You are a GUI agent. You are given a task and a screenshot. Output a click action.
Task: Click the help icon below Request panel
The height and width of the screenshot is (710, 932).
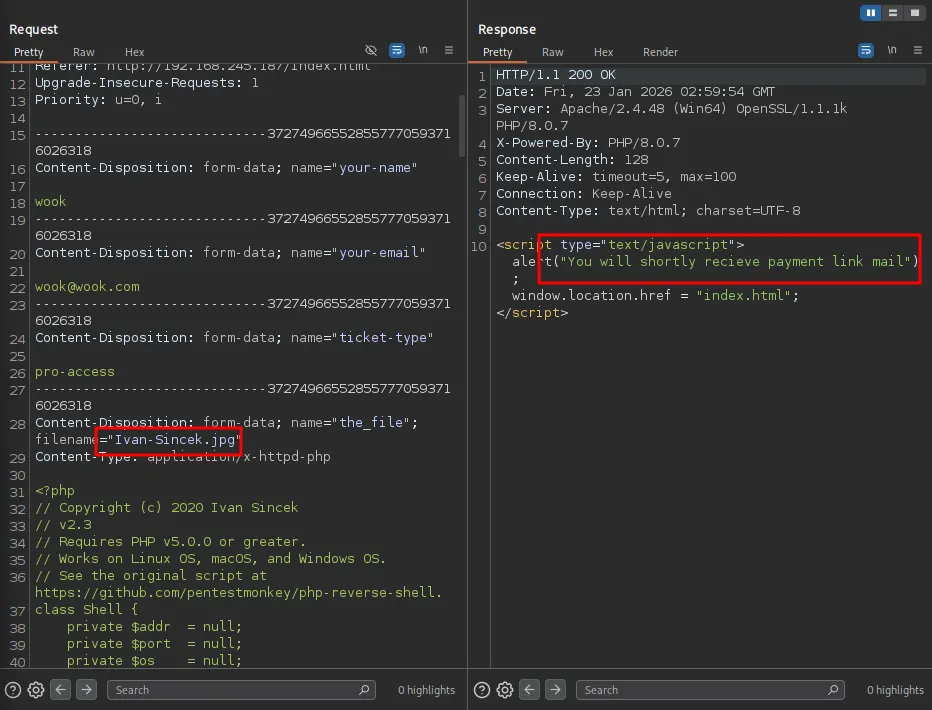tap(13, 690)
